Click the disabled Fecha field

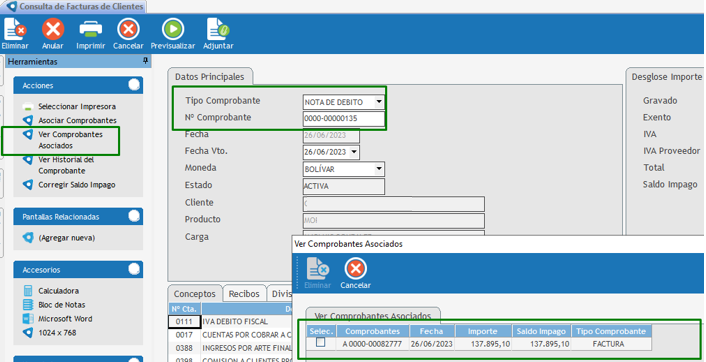click(x=331, y=135)
